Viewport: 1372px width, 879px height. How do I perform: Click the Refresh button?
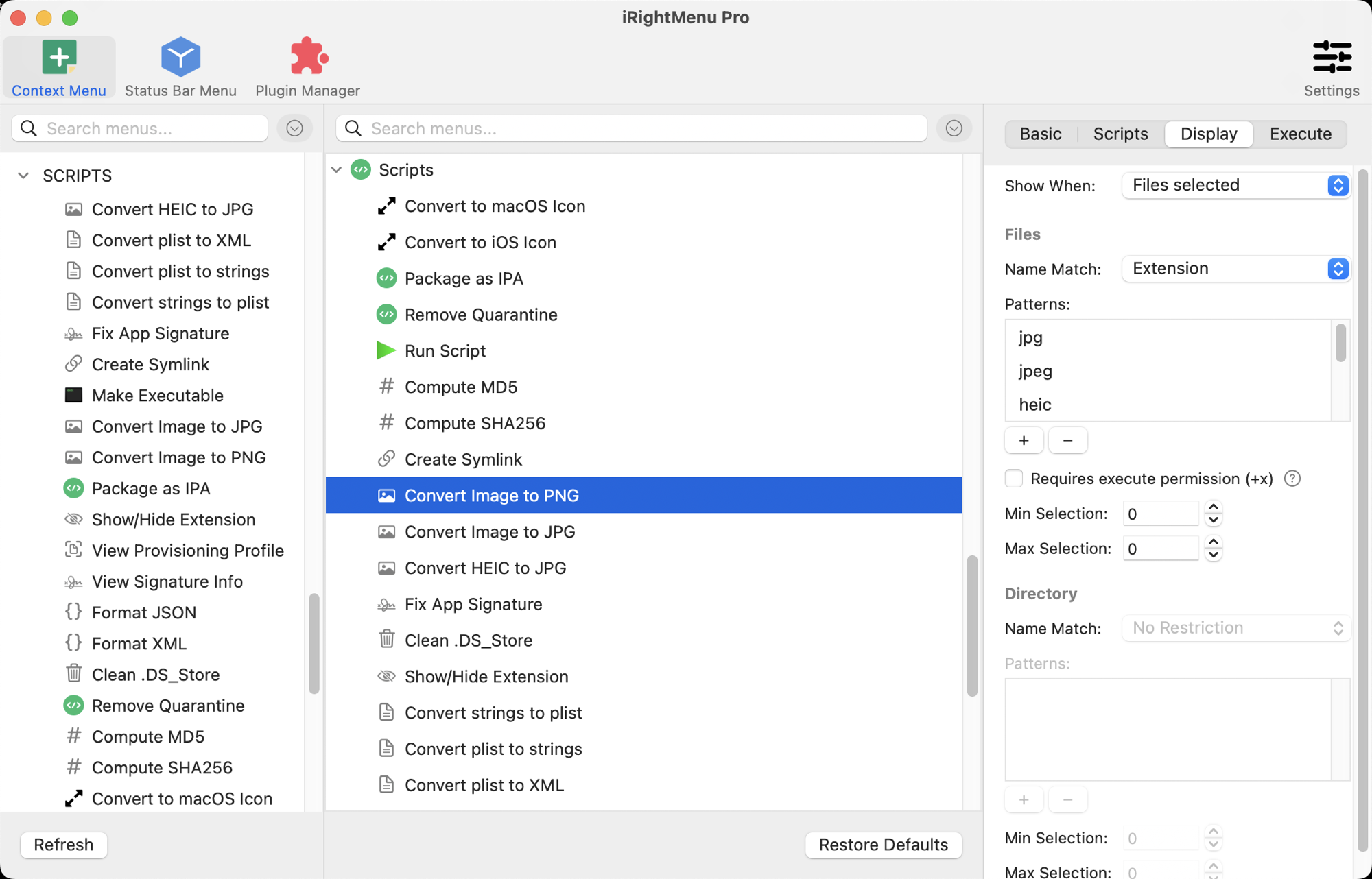pyautogui.click(x=64, y=845)
